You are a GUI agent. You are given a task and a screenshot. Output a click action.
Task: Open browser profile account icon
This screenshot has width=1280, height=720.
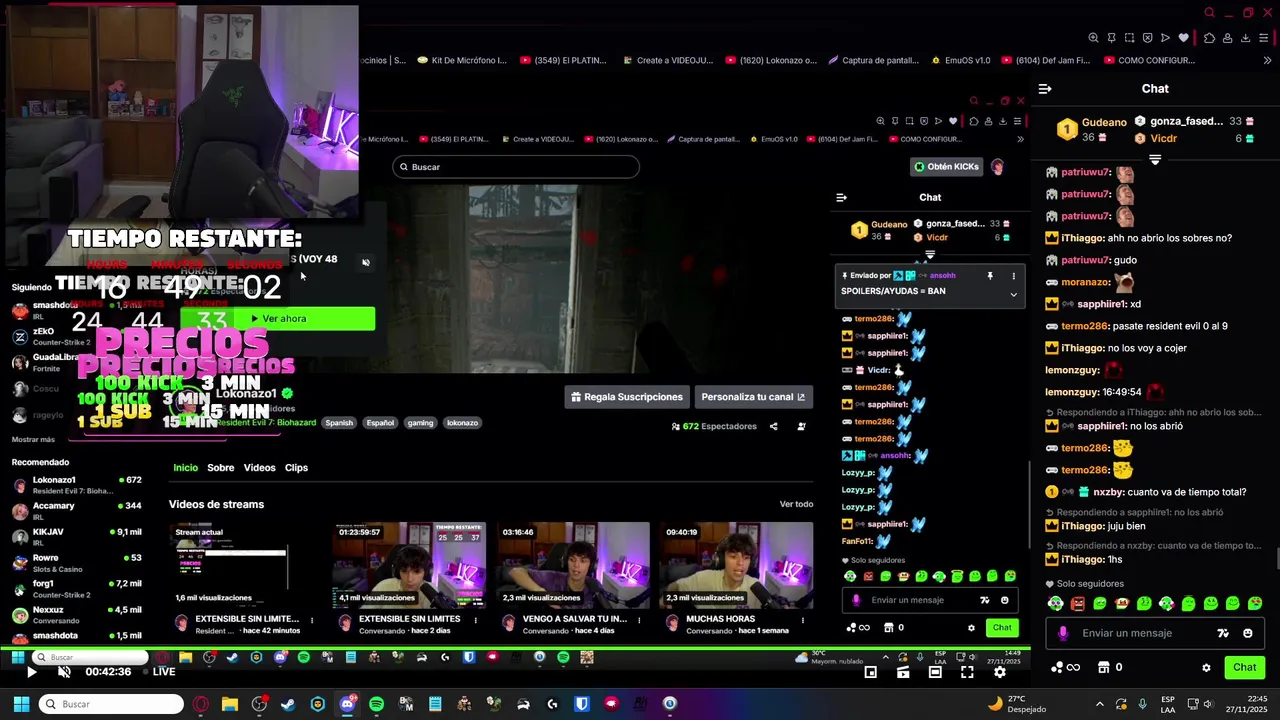[x=1228, y=38]
